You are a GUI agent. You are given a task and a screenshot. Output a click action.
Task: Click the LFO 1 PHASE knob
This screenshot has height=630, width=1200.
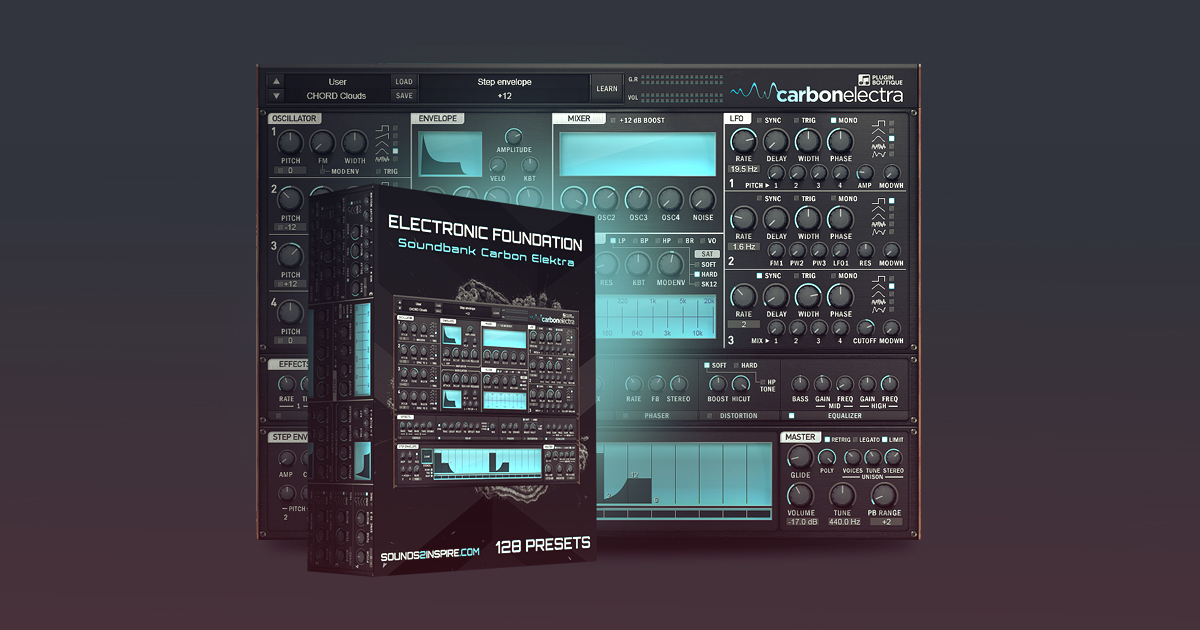click(x=840, y=141)
